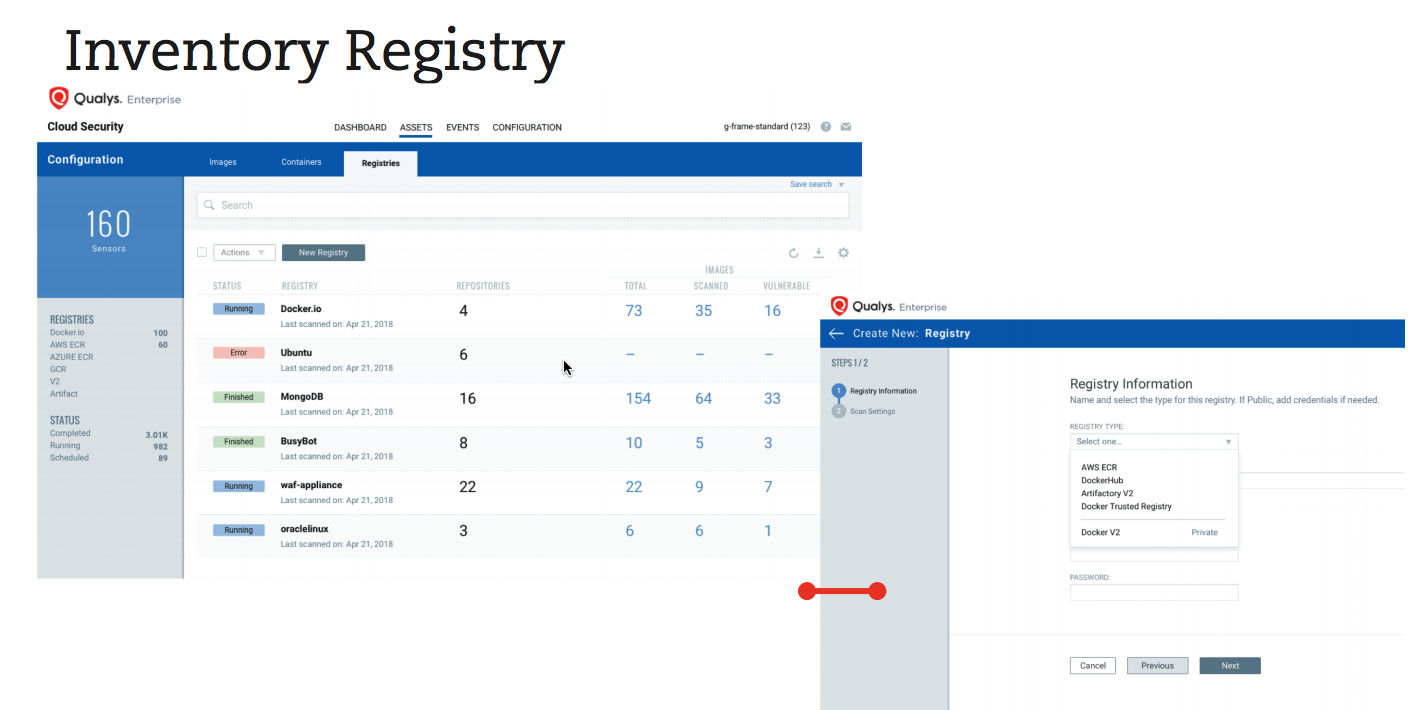Open the MongoDB registry row
This screenshot has width=1413, height=710.
click(x=508, y=404)
